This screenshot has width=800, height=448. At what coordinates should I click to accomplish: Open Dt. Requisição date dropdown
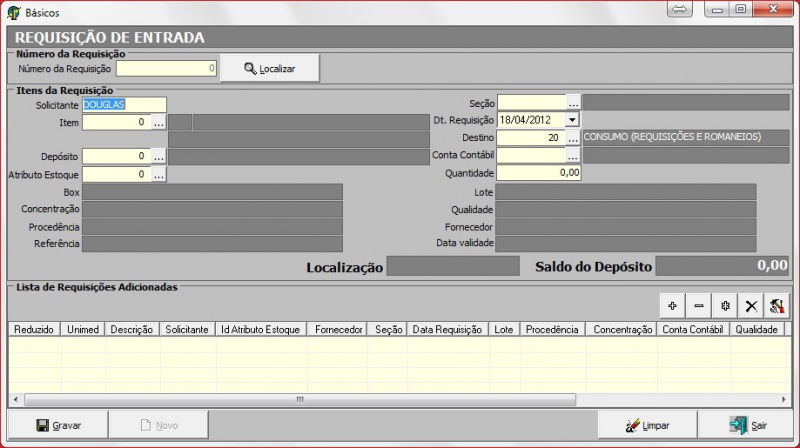pyautogui.click(x=572, y=120)
